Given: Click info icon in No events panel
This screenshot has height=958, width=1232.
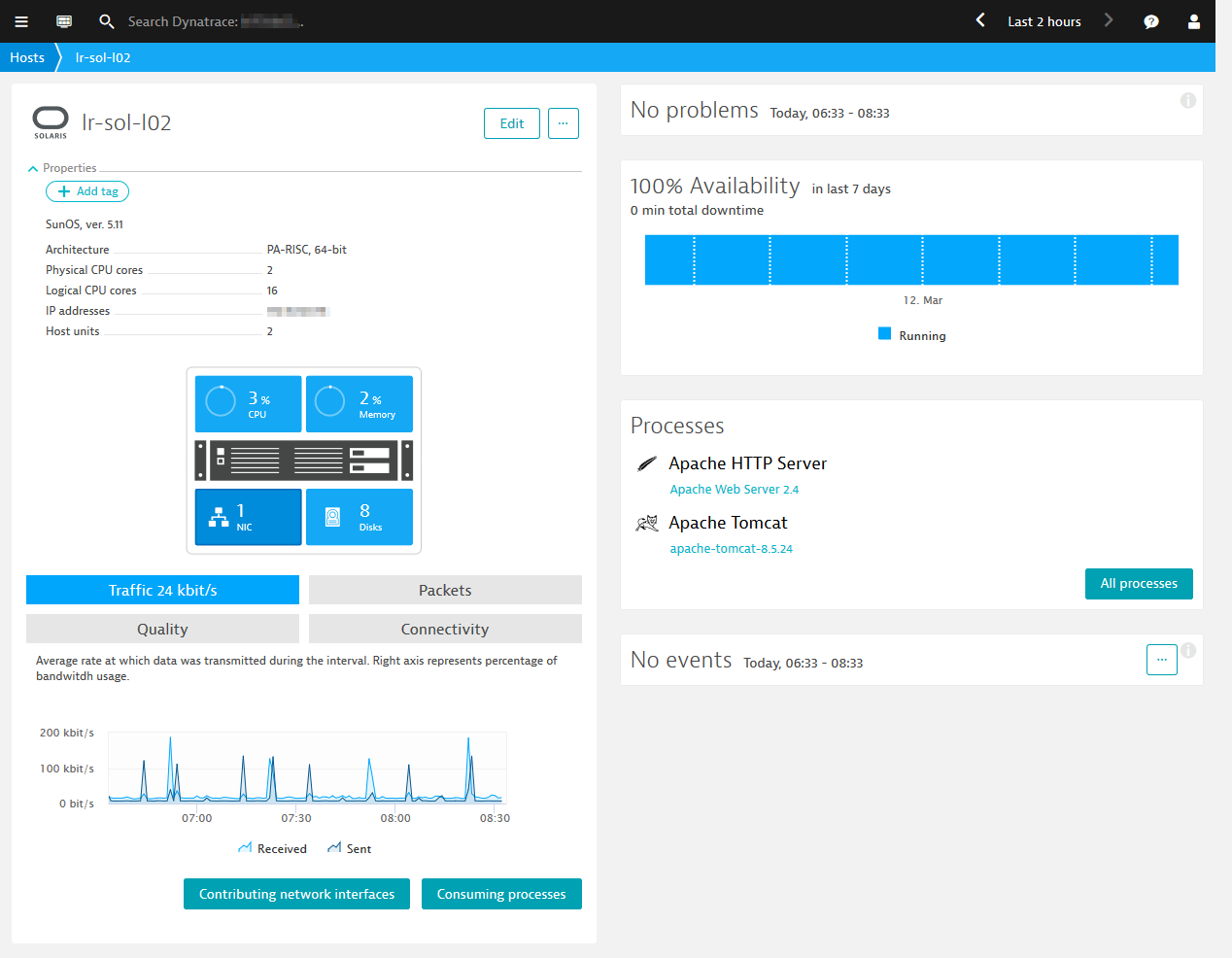Looking at the screenshot, I should tap(1188, 650).
